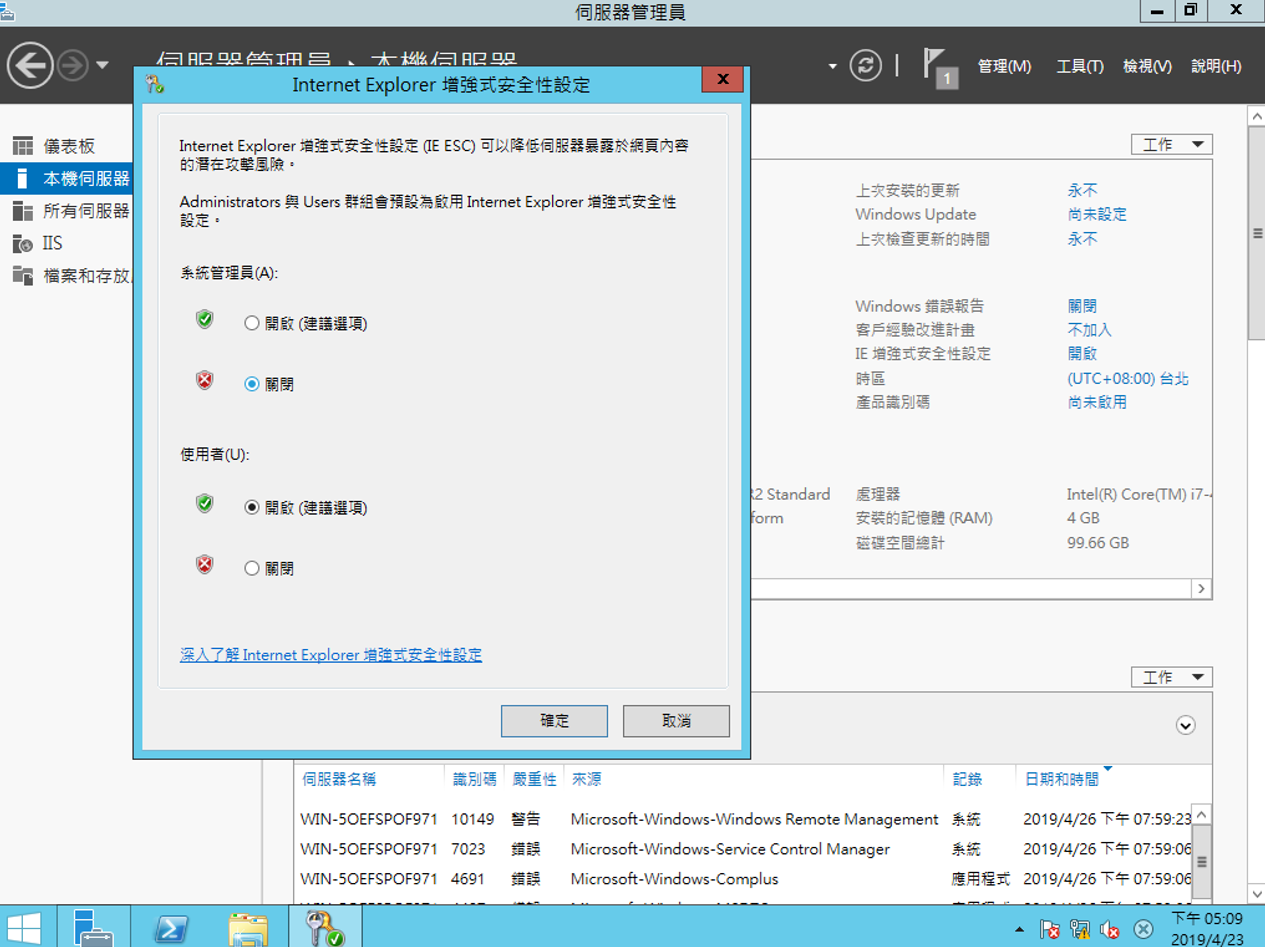
Task: Click the (UTC+08:00) 台北 time zone link
Action: click(1128, 379)
